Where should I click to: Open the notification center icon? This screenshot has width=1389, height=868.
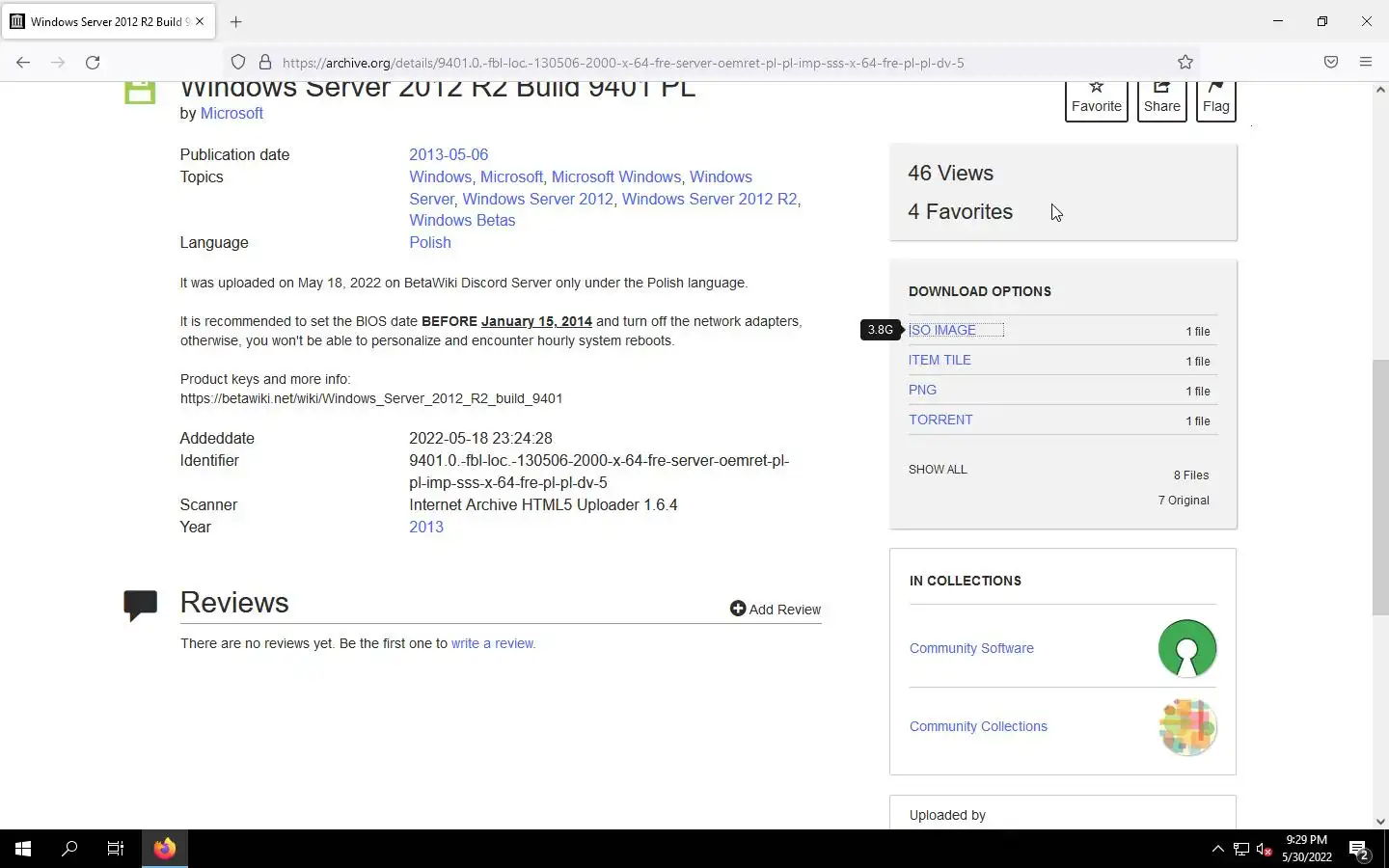point(1359,849)
